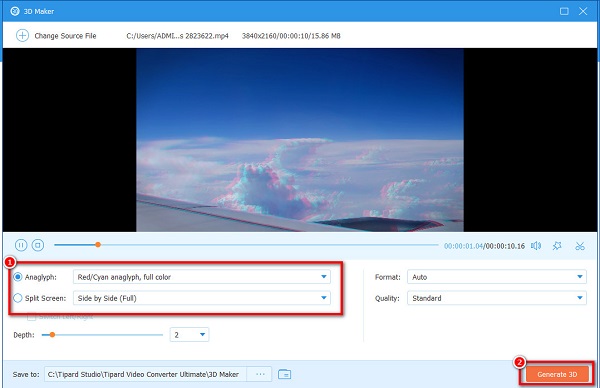This screenshot has width=600, height=388.
Task: Browse save path with three-dots button
Action: 260,374
